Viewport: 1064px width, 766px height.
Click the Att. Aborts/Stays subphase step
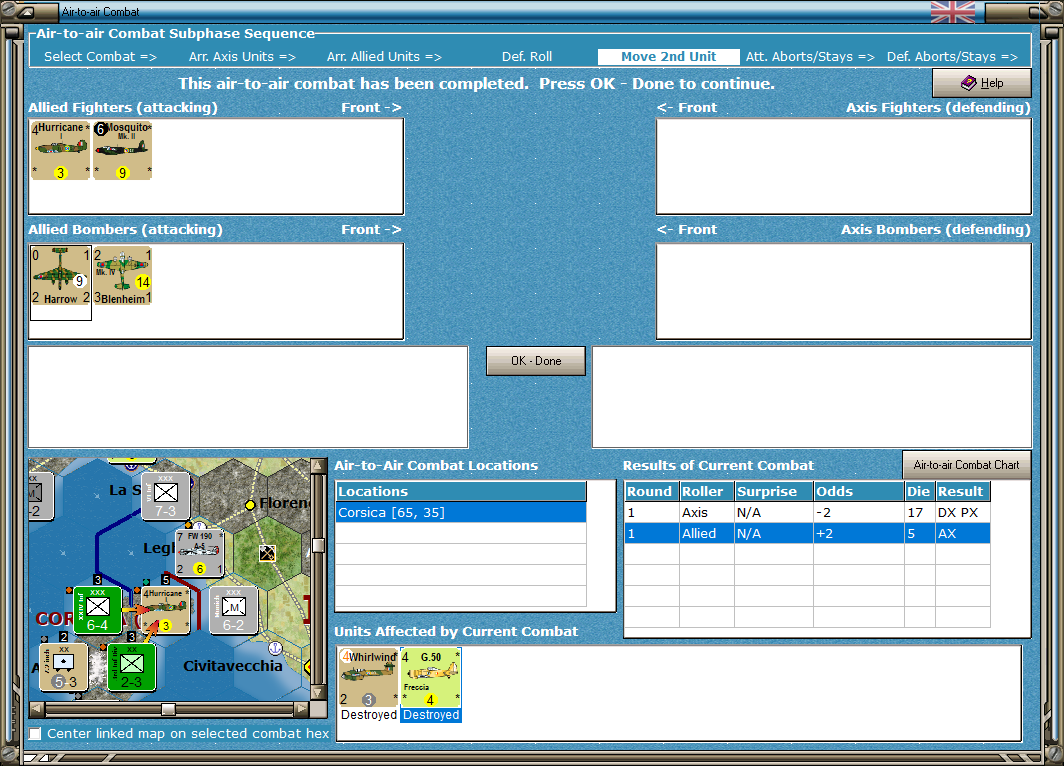[x=810, y=57]
